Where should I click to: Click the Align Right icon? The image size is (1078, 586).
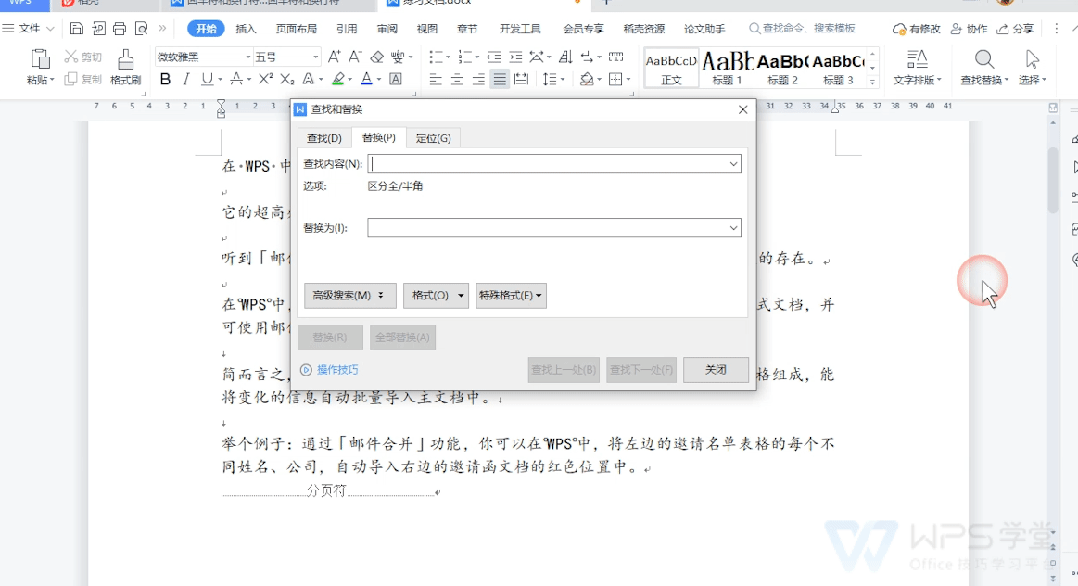[x=478, y=79]
